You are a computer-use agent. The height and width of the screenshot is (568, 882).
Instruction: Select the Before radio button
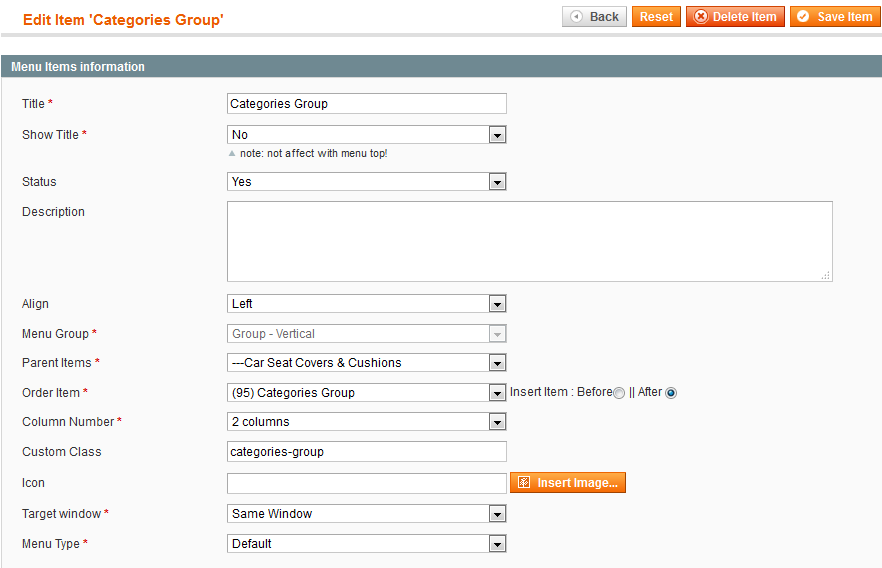(619, 393)
